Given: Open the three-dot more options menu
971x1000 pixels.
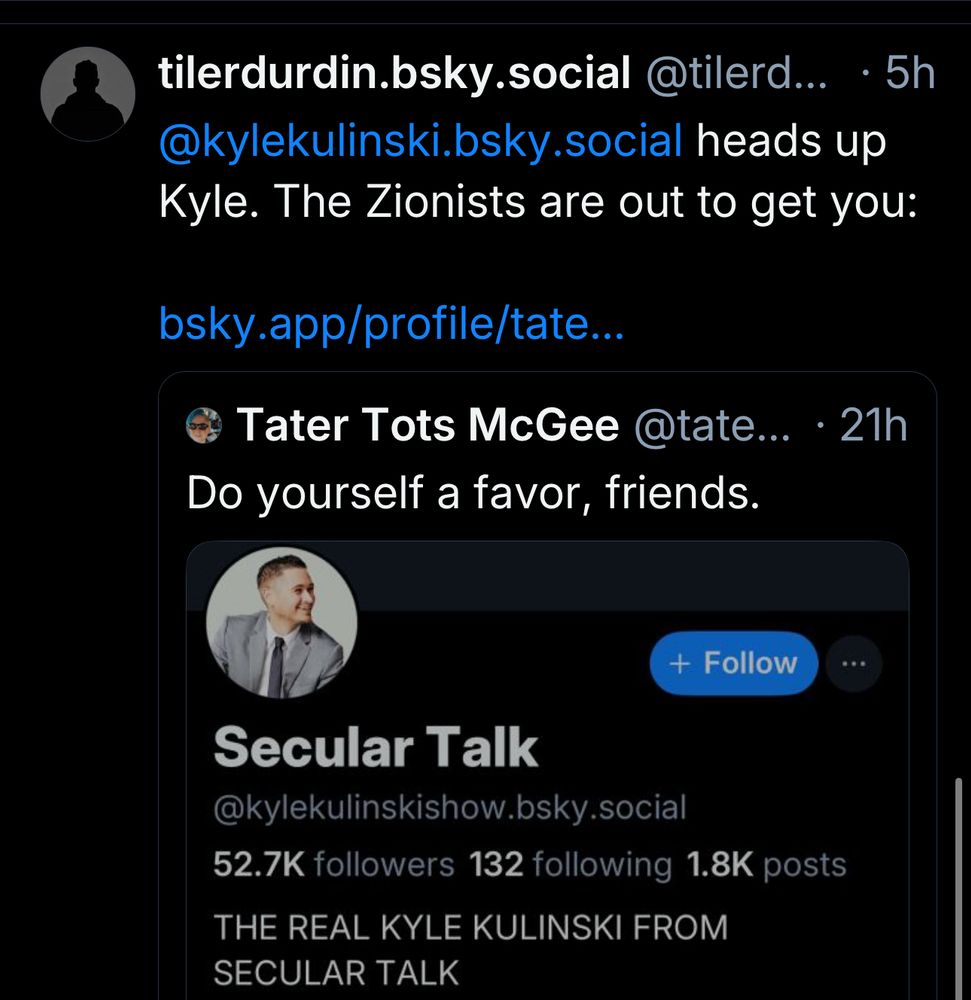Looking at the screenshot, I should point(853,663).
